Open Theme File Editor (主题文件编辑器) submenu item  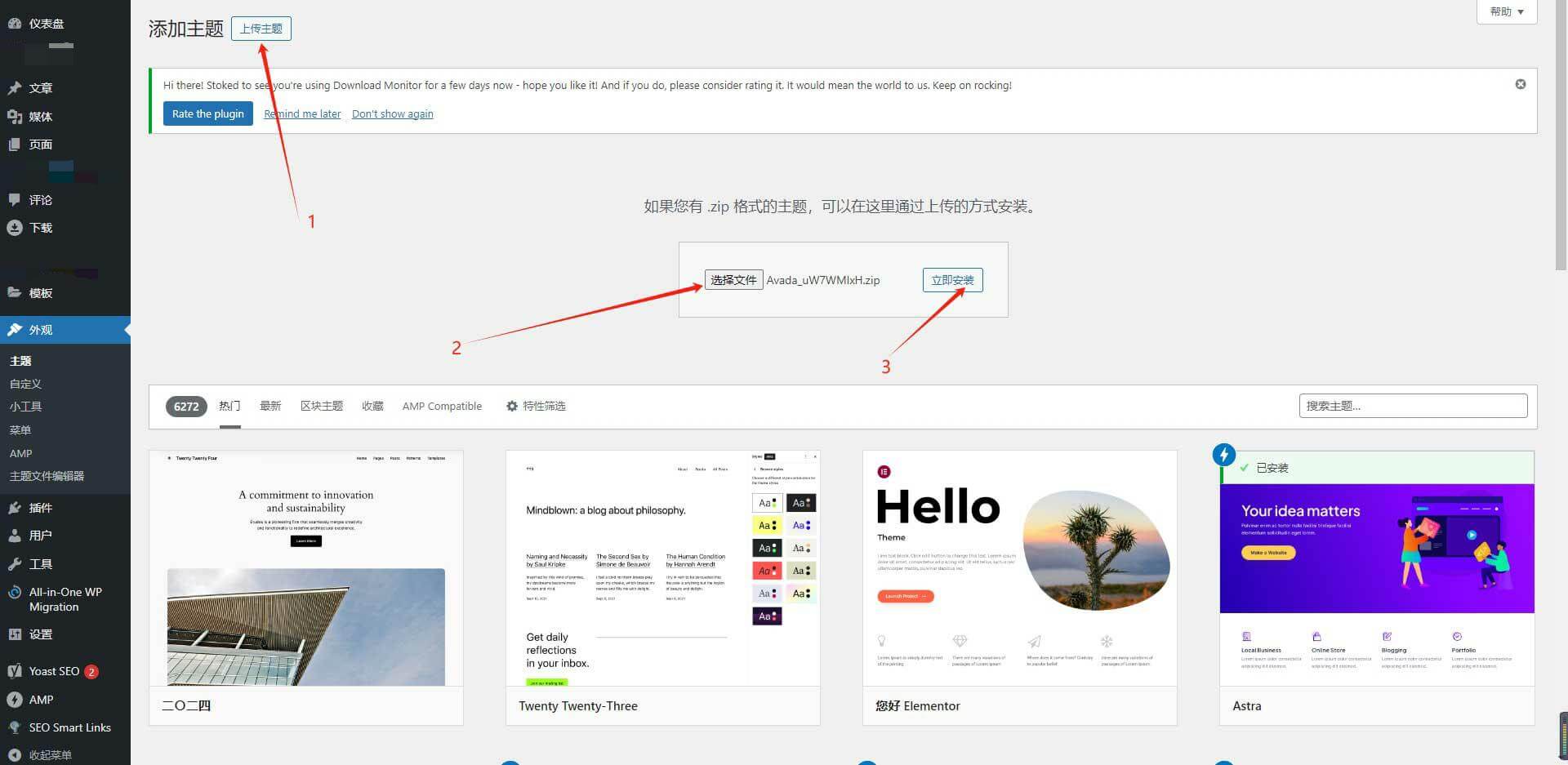coord(47,476)
